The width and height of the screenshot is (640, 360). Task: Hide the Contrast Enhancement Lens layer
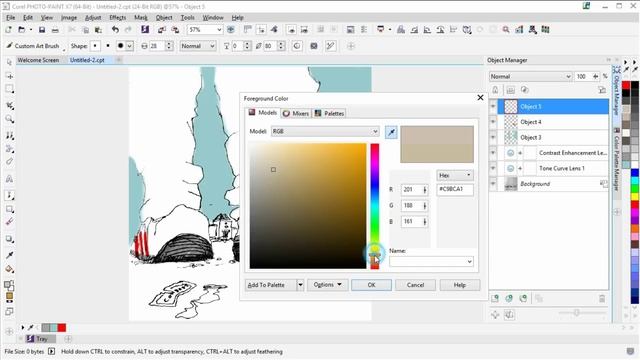493,153
